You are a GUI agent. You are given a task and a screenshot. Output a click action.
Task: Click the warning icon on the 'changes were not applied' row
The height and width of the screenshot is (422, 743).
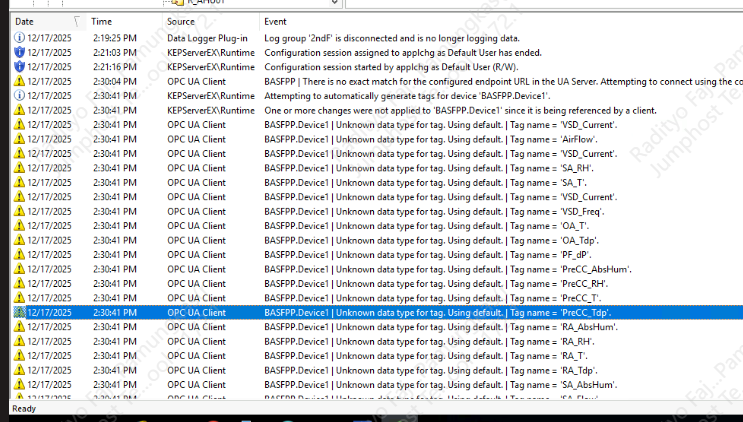(19, 110)
